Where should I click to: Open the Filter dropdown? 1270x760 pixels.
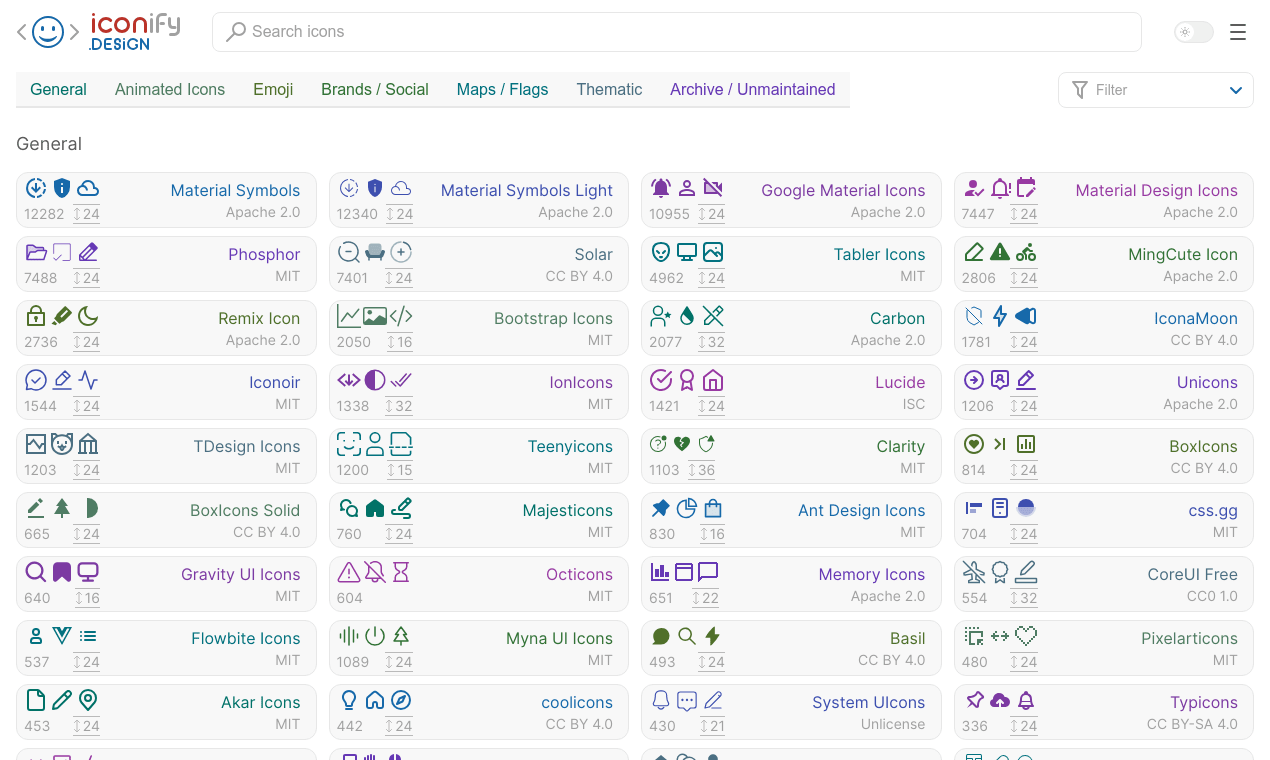click(1155, 90)
